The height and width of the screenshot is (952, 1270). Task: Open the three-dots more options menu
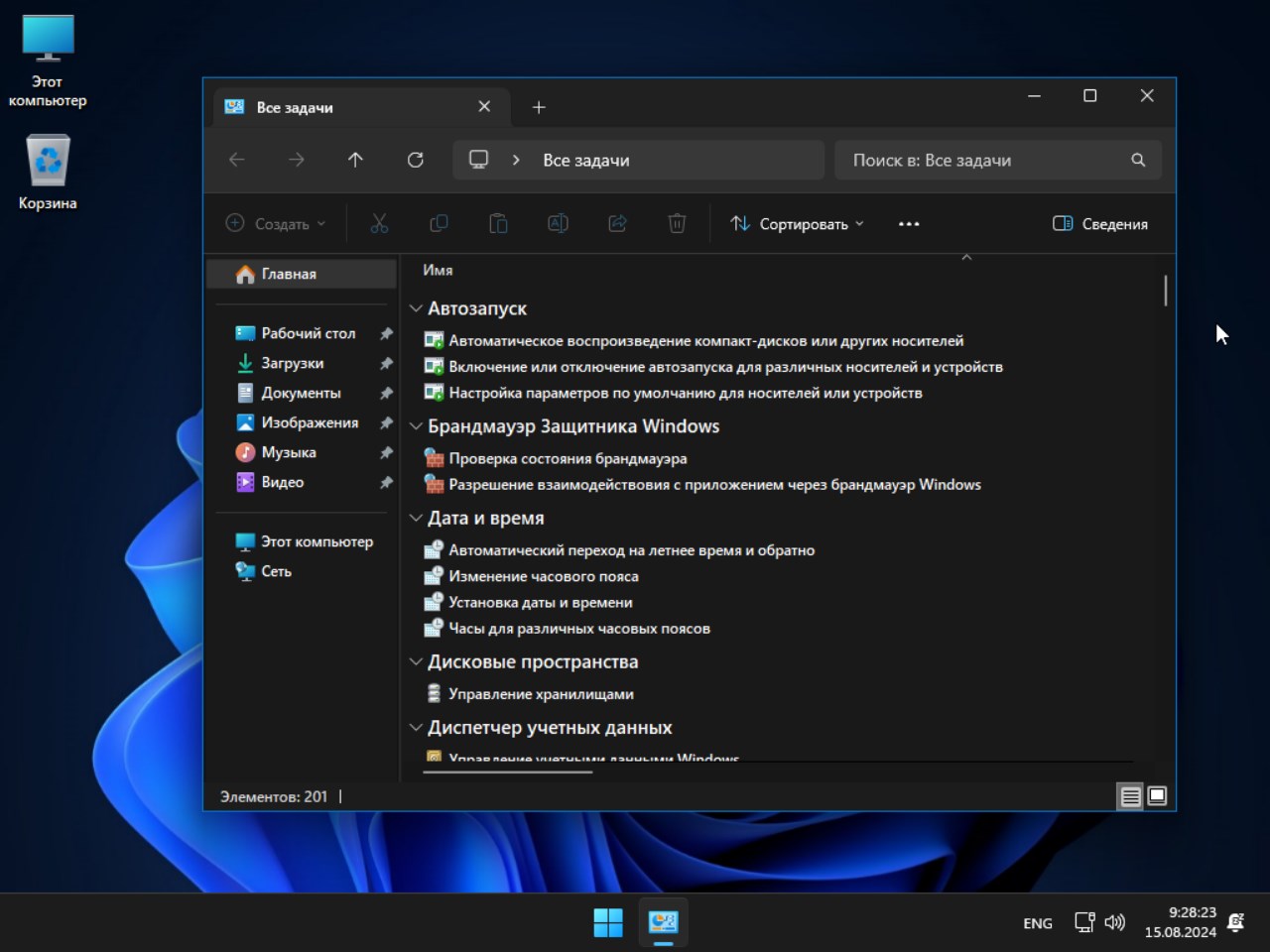coord(908,224)
